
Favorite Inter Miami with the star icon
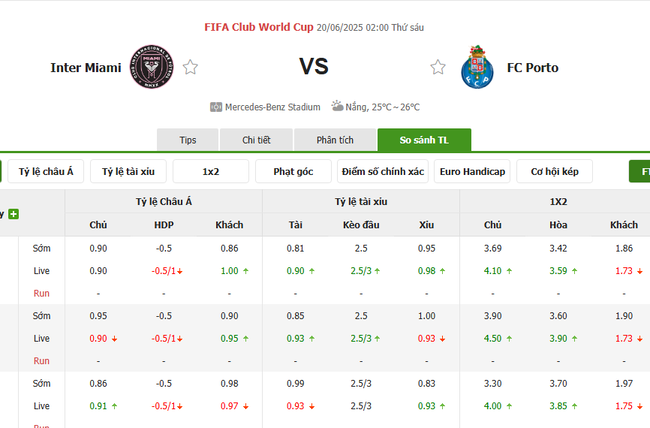tap(190, 67)
